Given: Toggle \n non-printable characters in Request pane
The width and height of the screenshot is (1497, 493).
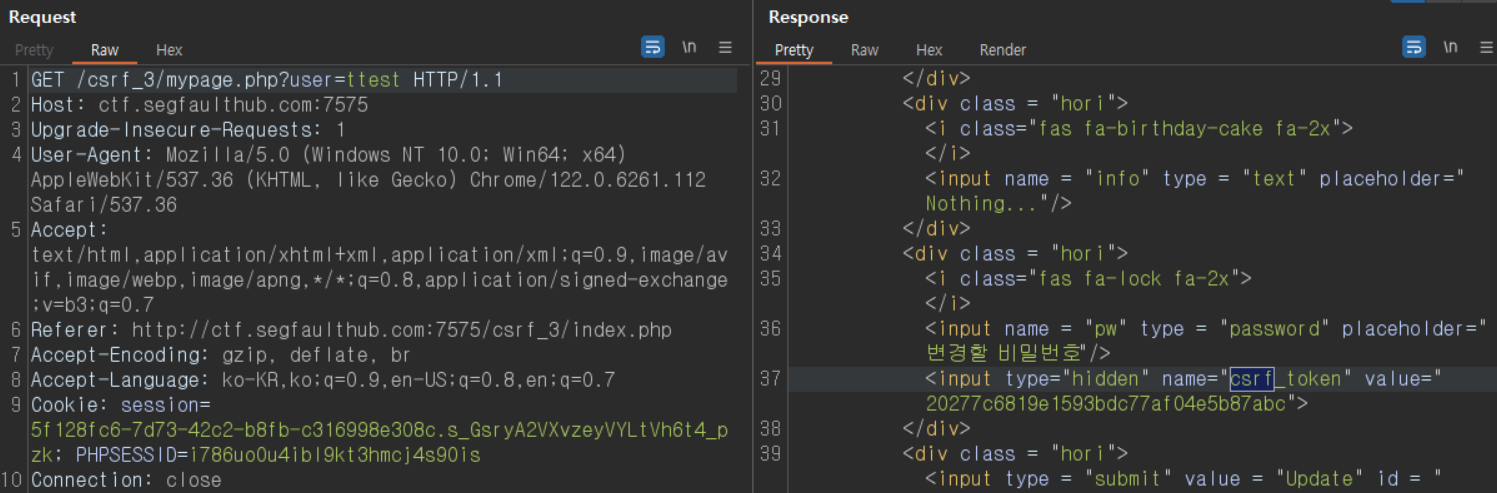Looking at the screenshot, I should point(689,47).
